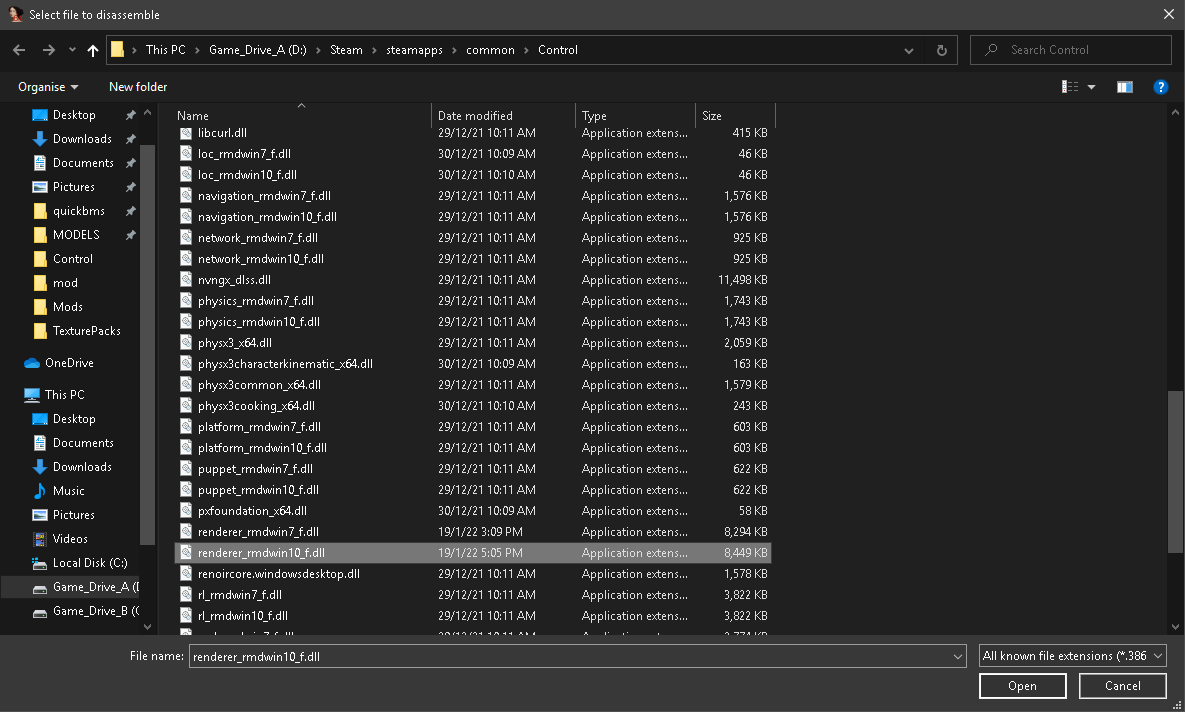
Task: Click the selected renderer_rmdwin10_f.dll row
Action: point(473,553)
